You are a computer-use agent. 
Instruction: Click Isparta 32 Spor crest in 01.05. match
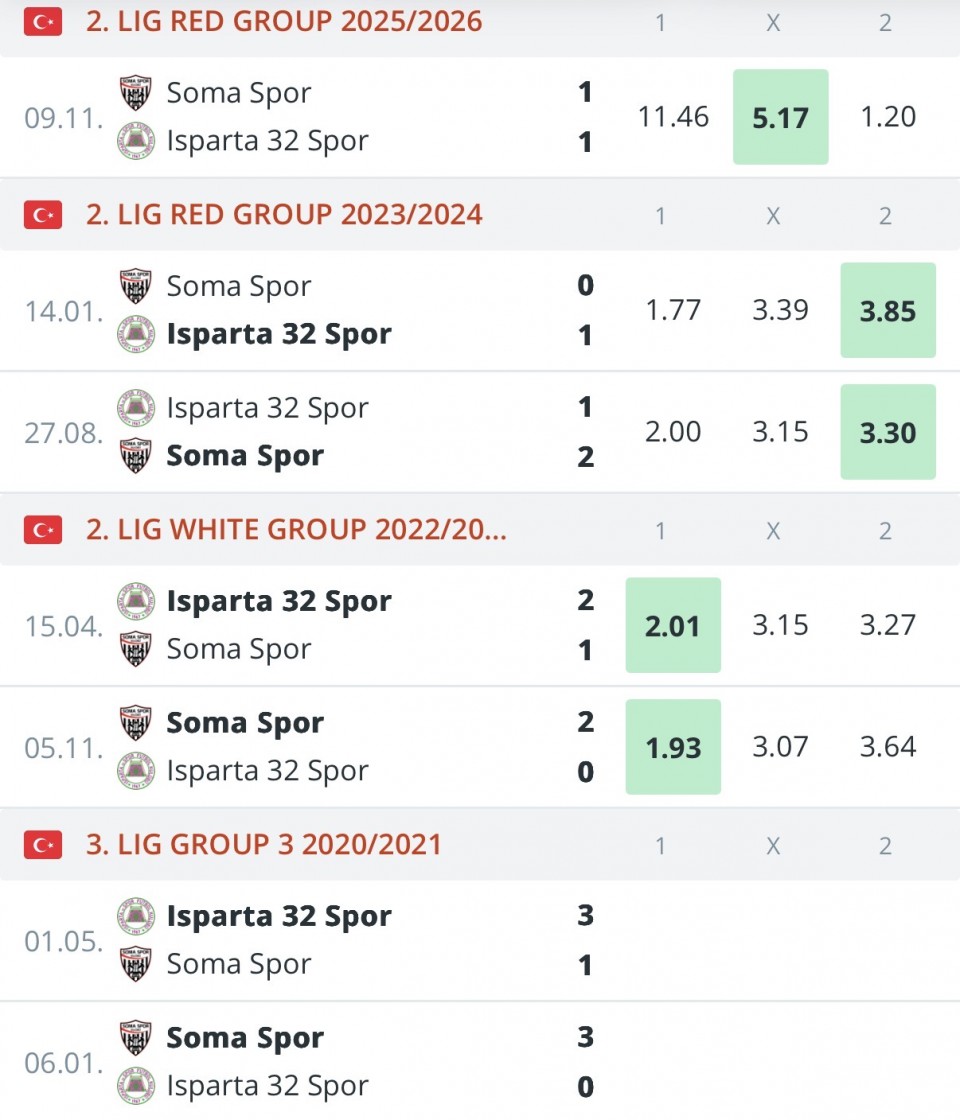pos(135,916)
